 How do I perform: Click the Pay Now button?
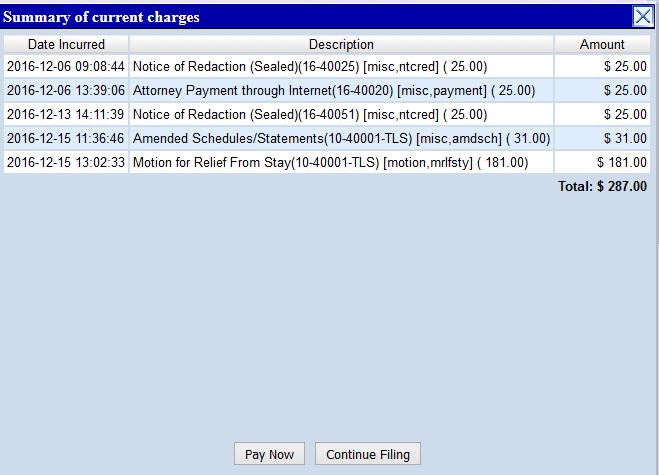pos(269,454)
